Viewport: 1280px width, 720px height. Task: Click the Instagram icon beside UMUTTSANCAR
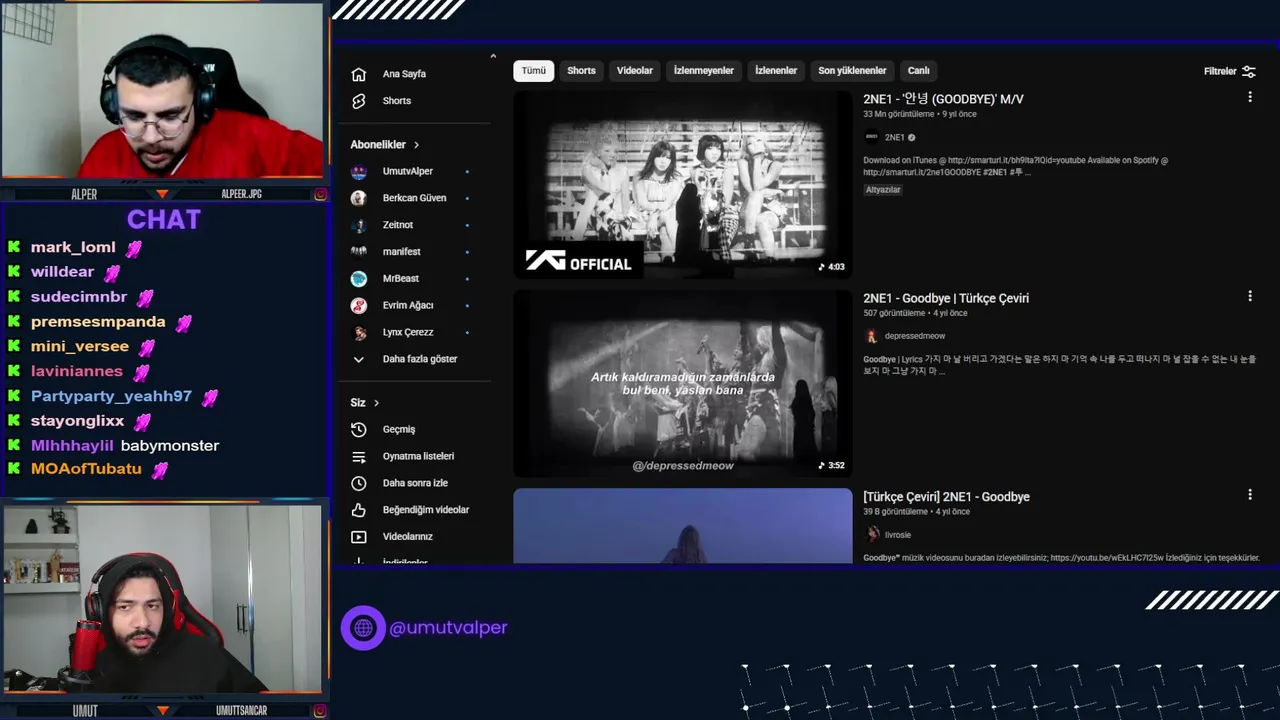pos(320,711)
